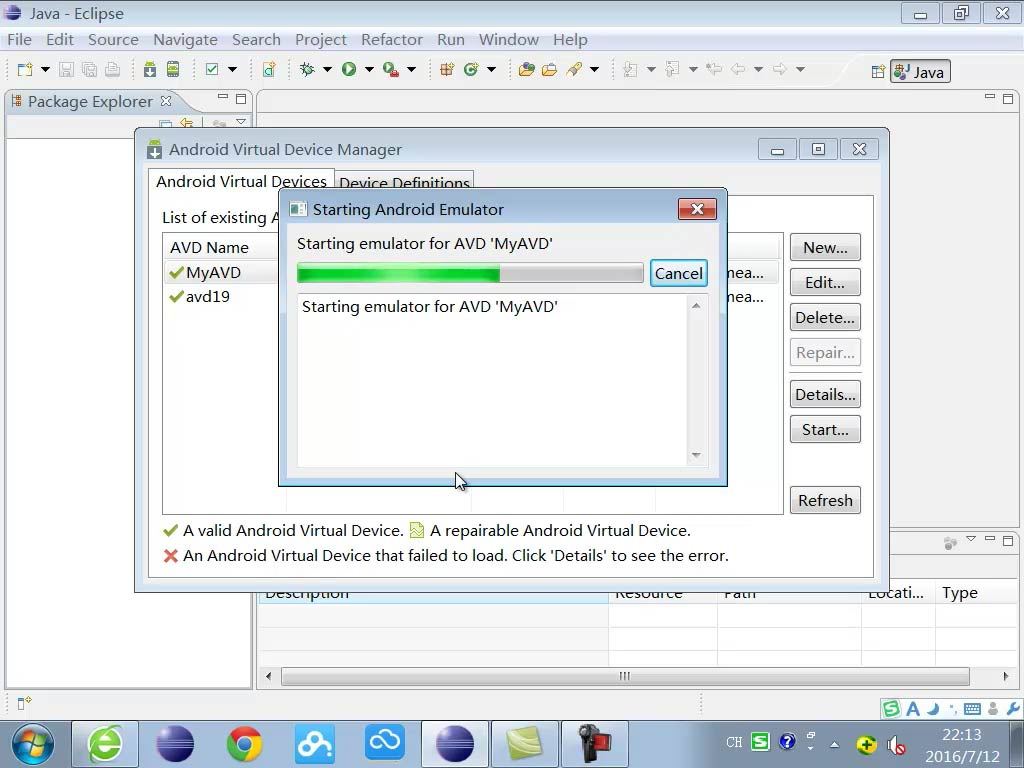Click the New... button in AVD Manager
Viewport: 1024px width, 768px height.
(x=825, y=248)
